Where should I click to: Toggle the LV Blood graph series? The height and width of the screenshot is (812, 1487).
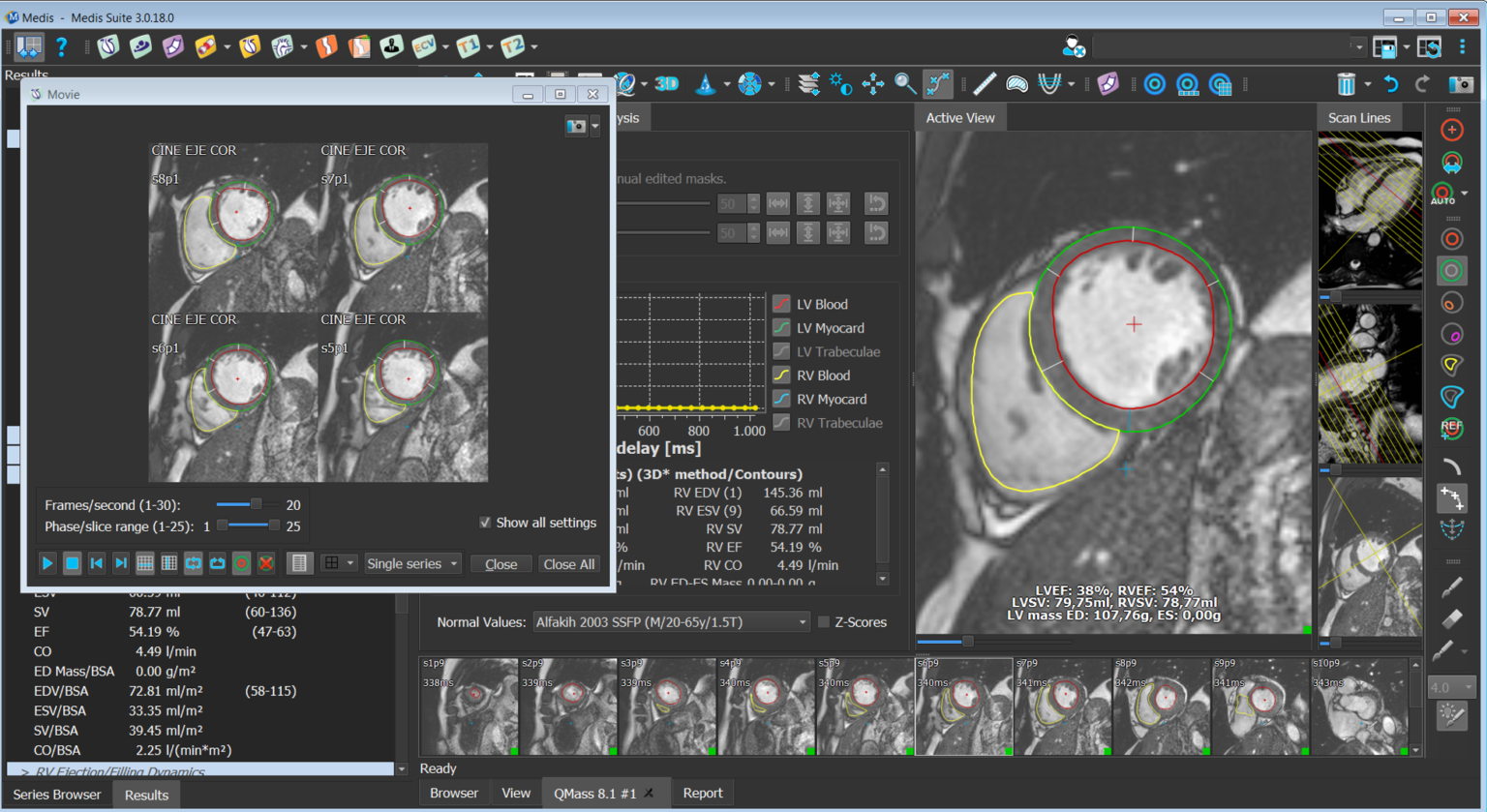tap(781, 304)
